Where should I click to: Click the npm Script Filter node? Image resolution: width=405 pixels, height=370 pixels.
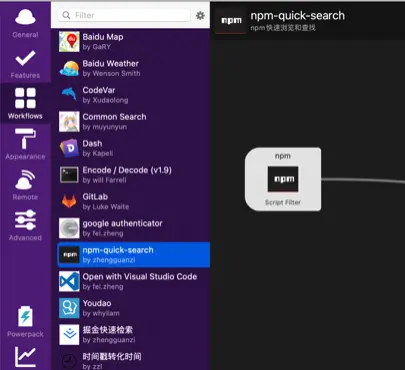pyautogui.click(x=283, y=179)
